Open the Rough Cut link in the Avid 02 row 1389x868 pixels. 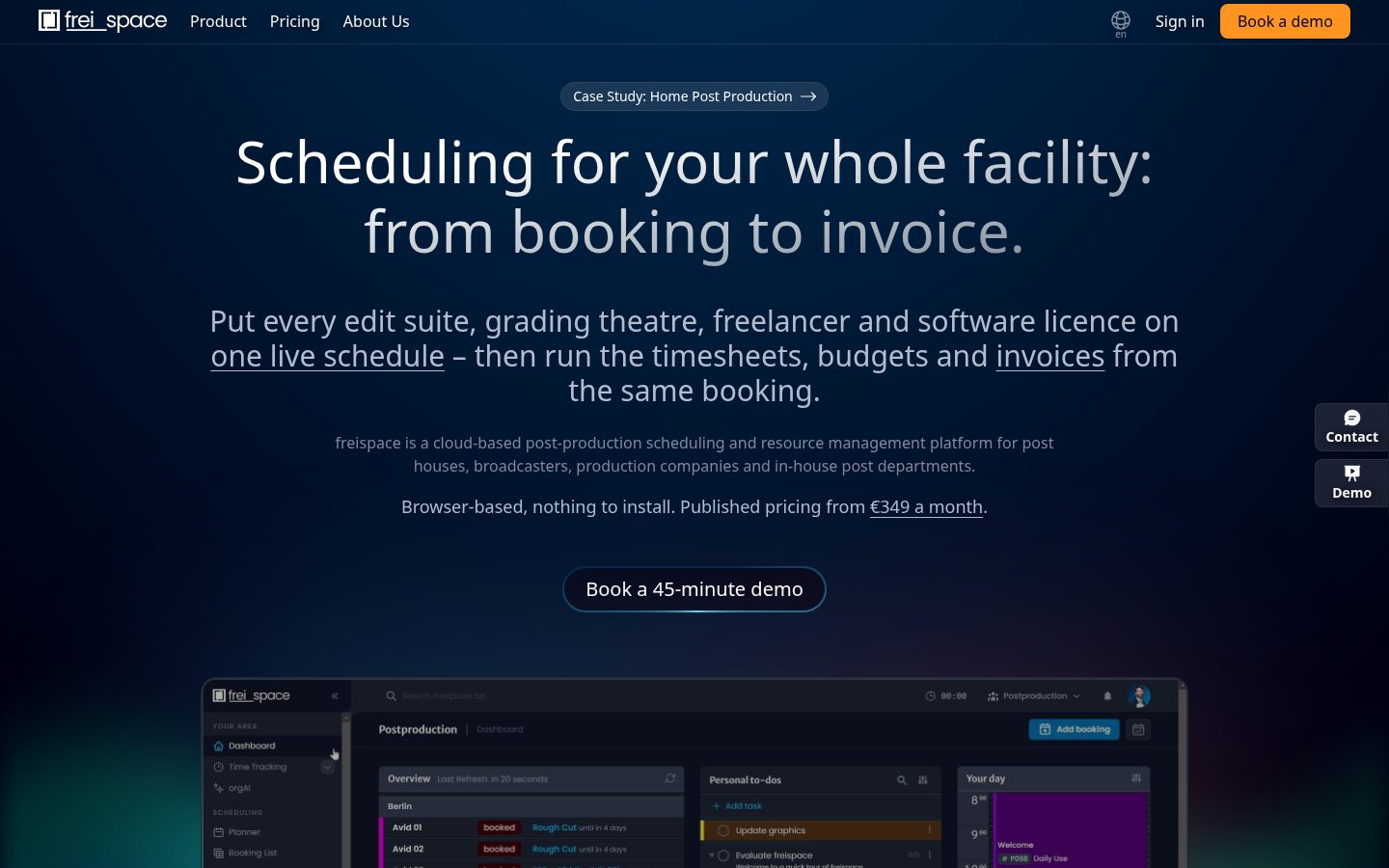click(554, 849)
